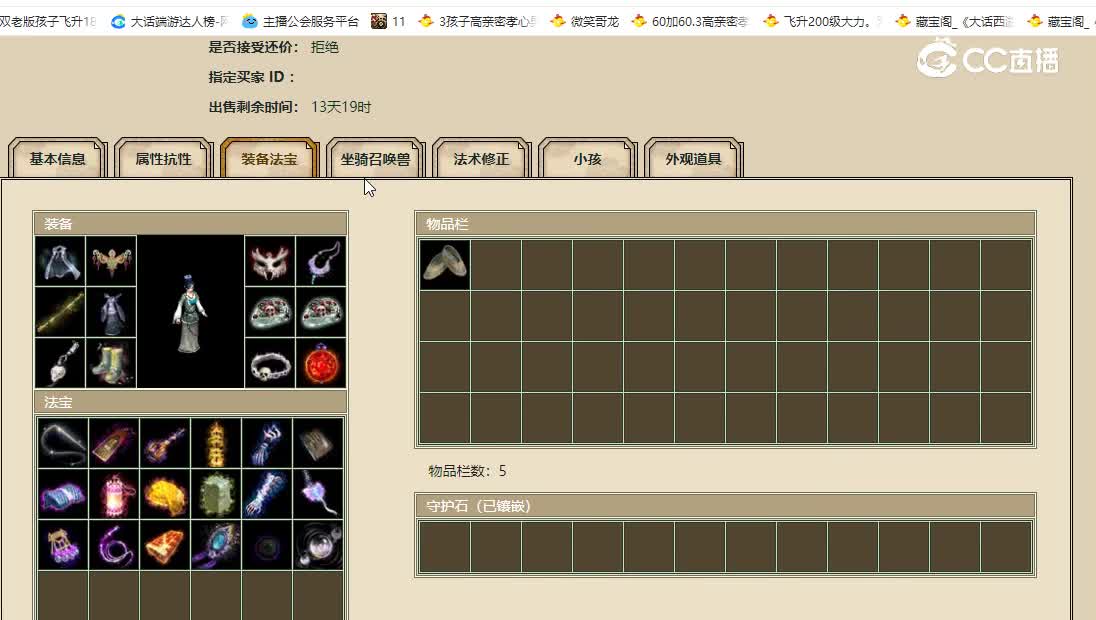Click the 法宝 section header

190,403
